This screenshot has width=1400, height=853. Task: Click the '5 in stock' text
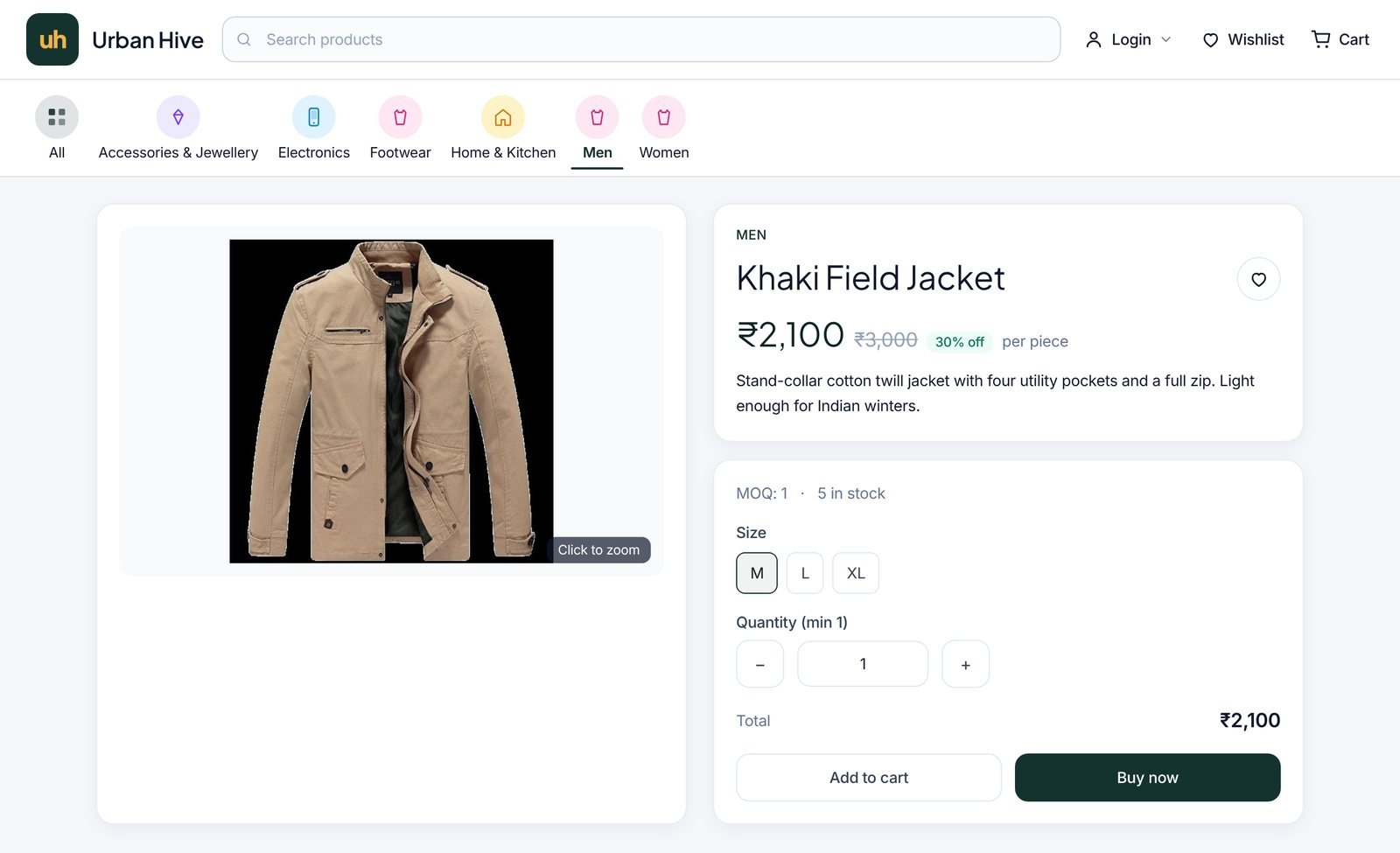851,493
